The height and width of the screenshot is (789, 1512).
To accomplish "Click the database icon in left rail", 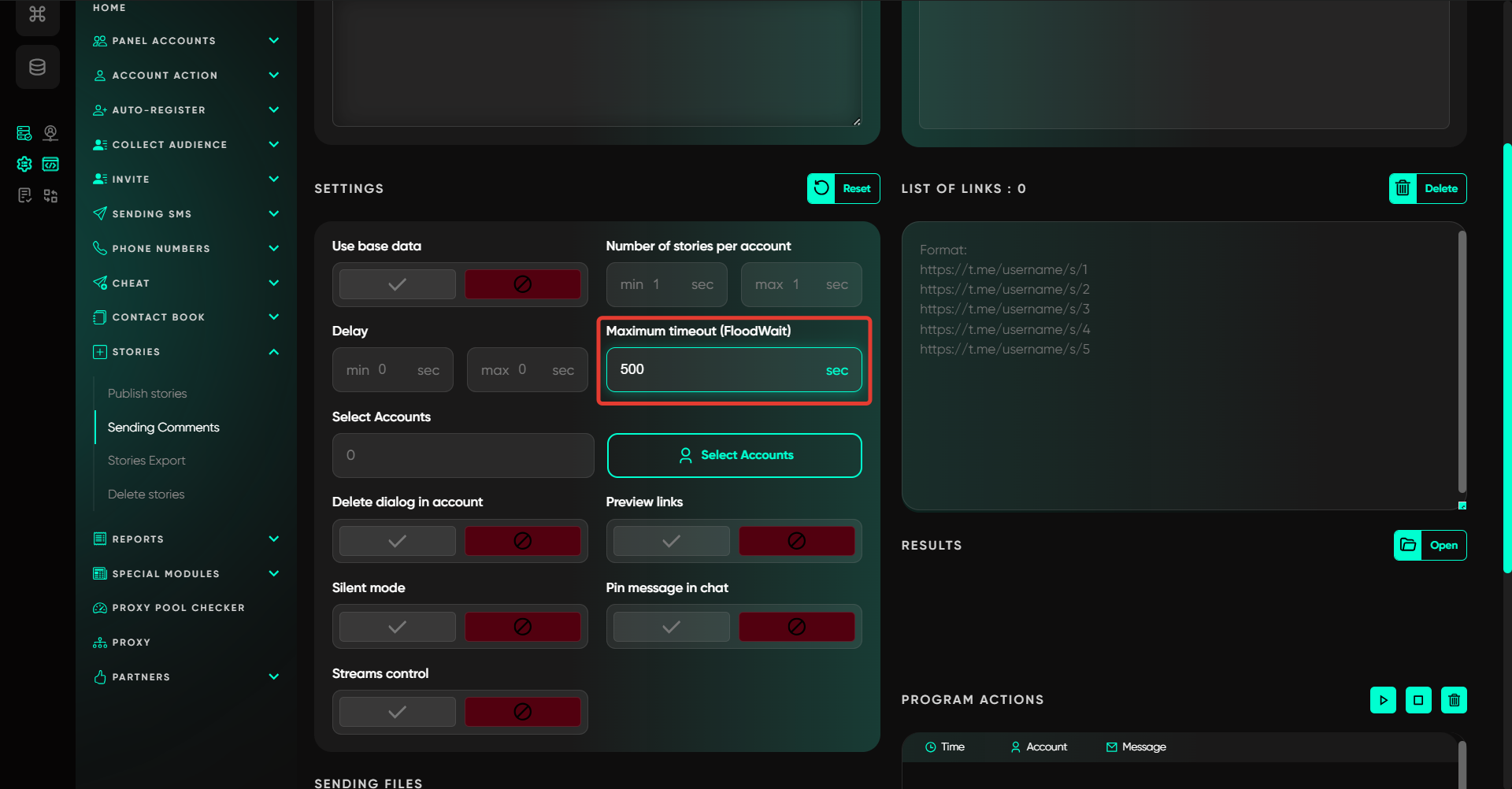I will click(37, 67).
